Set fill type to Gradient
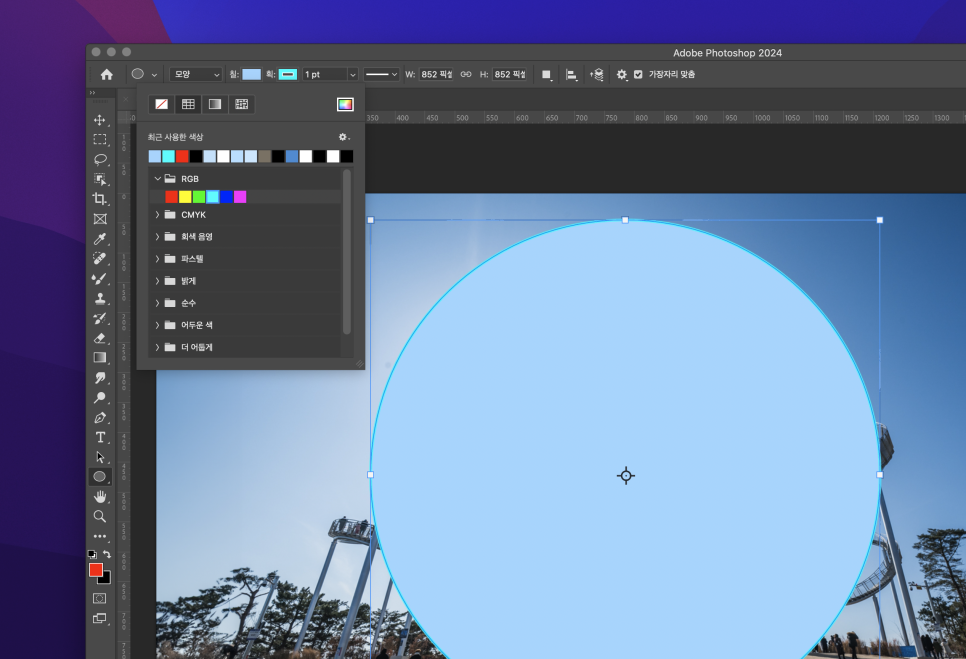 [215, 104]
